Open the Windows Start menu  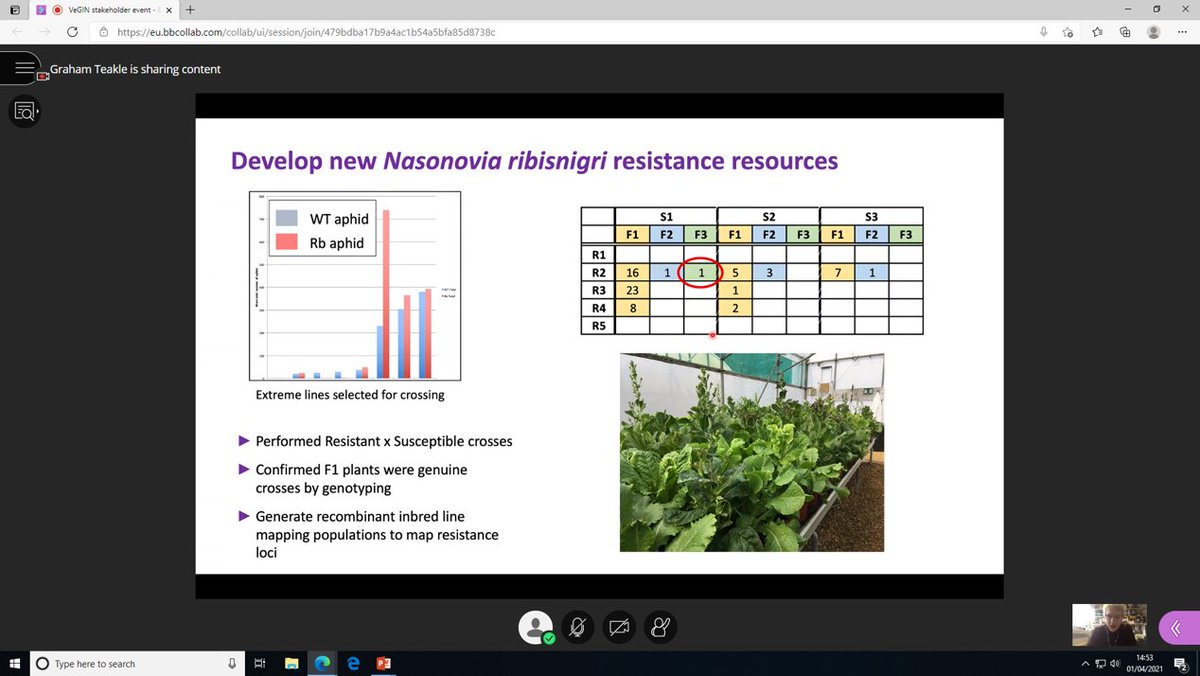pos(14,663)
